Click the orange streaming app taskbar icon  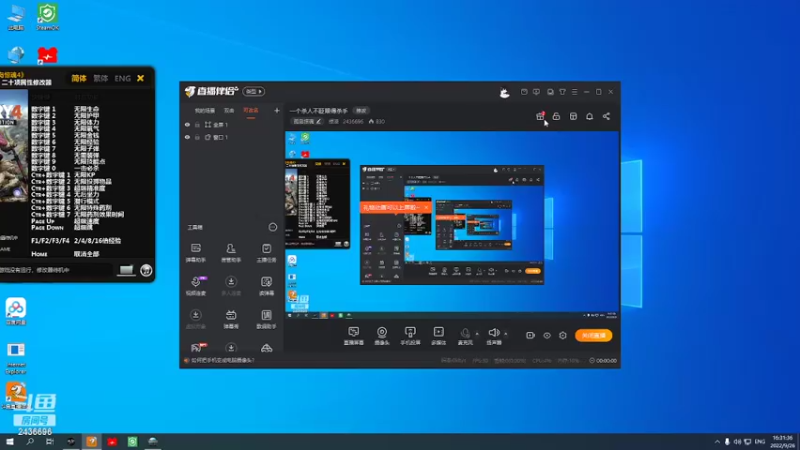92,441
